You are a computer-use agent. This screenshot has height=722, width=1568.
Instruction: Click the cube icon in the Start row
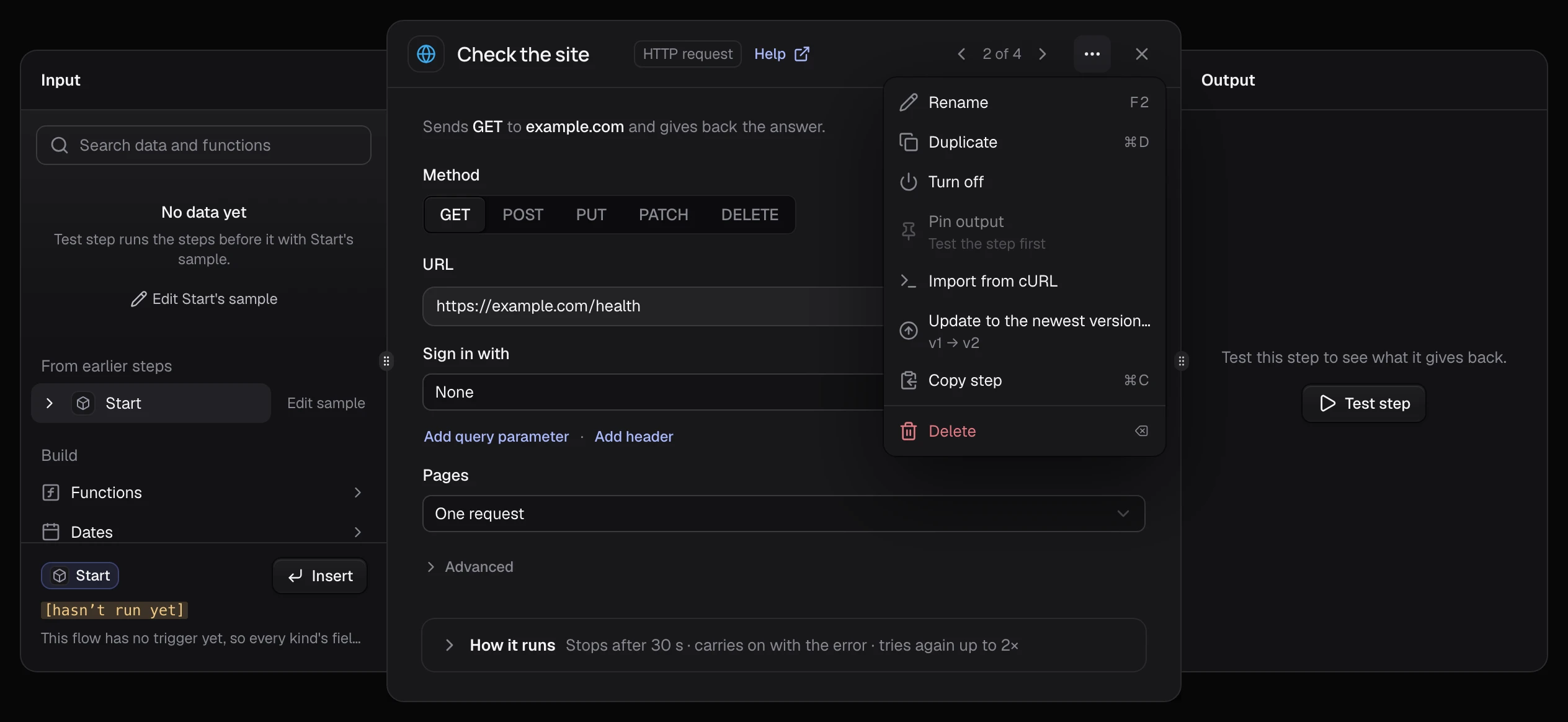(x=83, y=403)
